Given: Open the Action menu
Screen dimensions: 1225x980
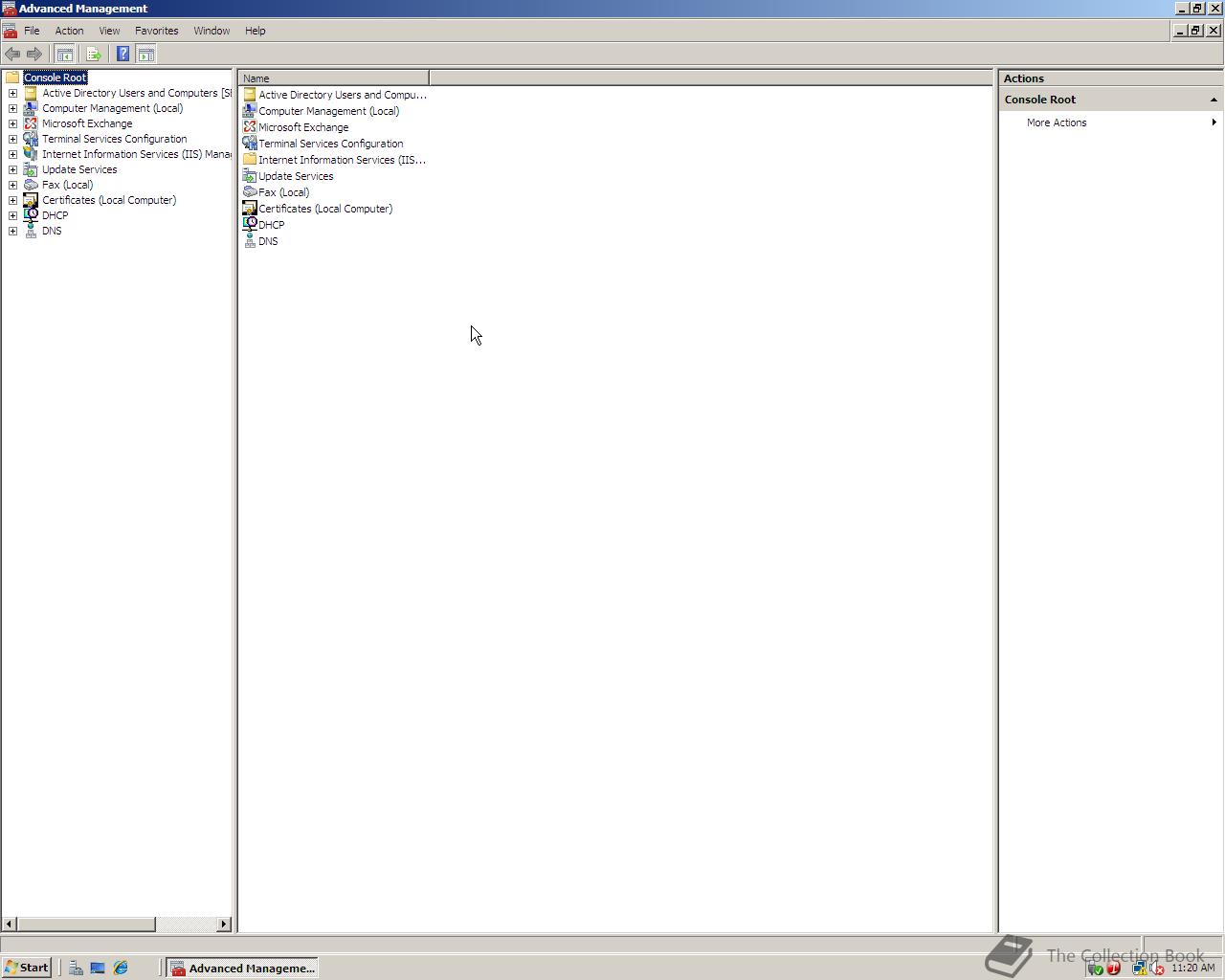Looking at the screenshot, I should (69, 31).
